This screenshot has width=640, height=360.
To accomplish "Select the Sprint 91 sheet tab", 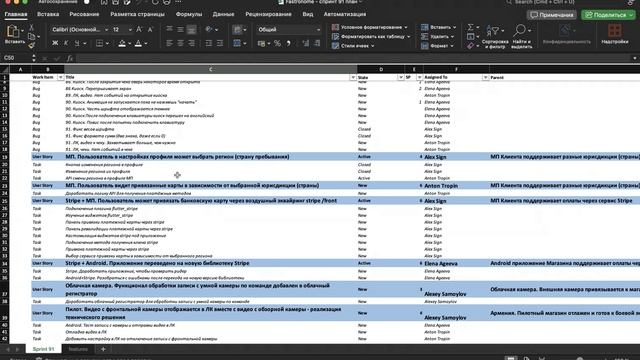I will 43,349.
